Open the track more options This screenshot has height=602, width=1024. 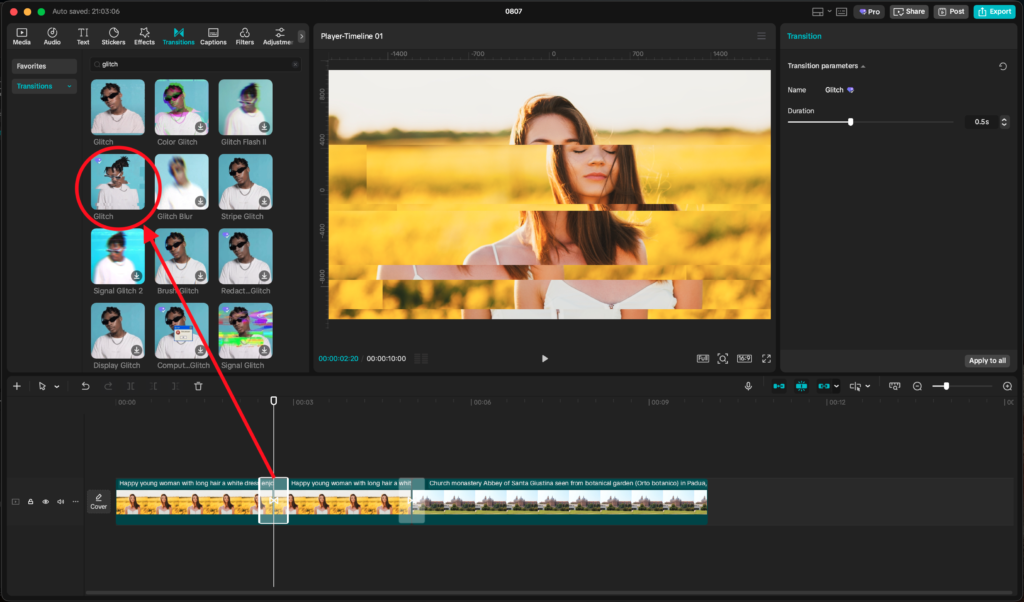coord(76,501)
